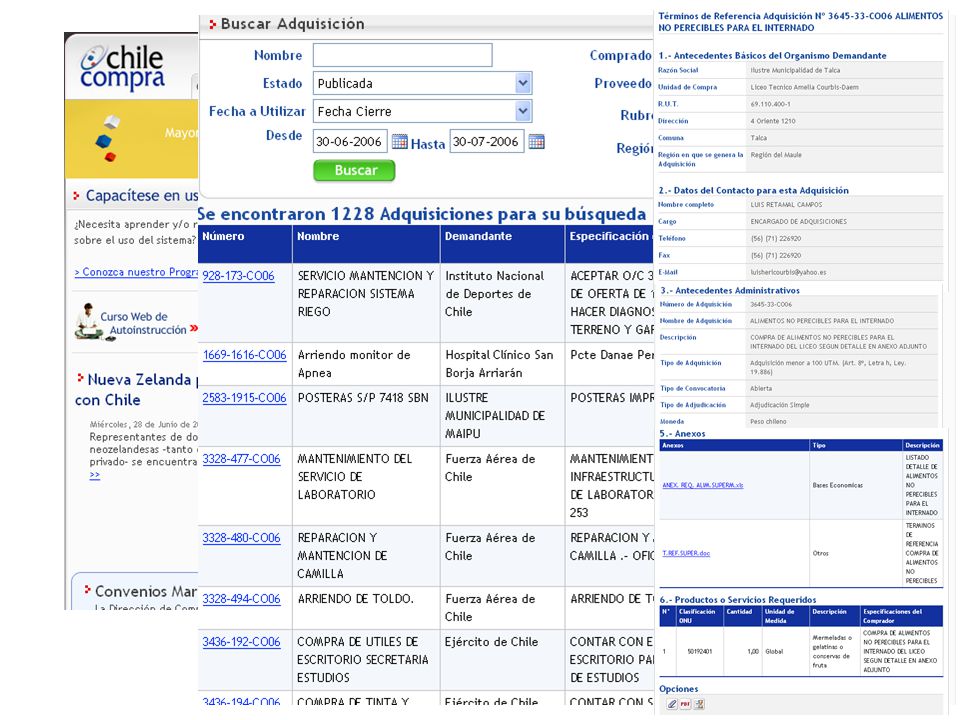Open the Hasta date calendar picker icon
This screenshot has width=960, height=720.
[536, 141]
